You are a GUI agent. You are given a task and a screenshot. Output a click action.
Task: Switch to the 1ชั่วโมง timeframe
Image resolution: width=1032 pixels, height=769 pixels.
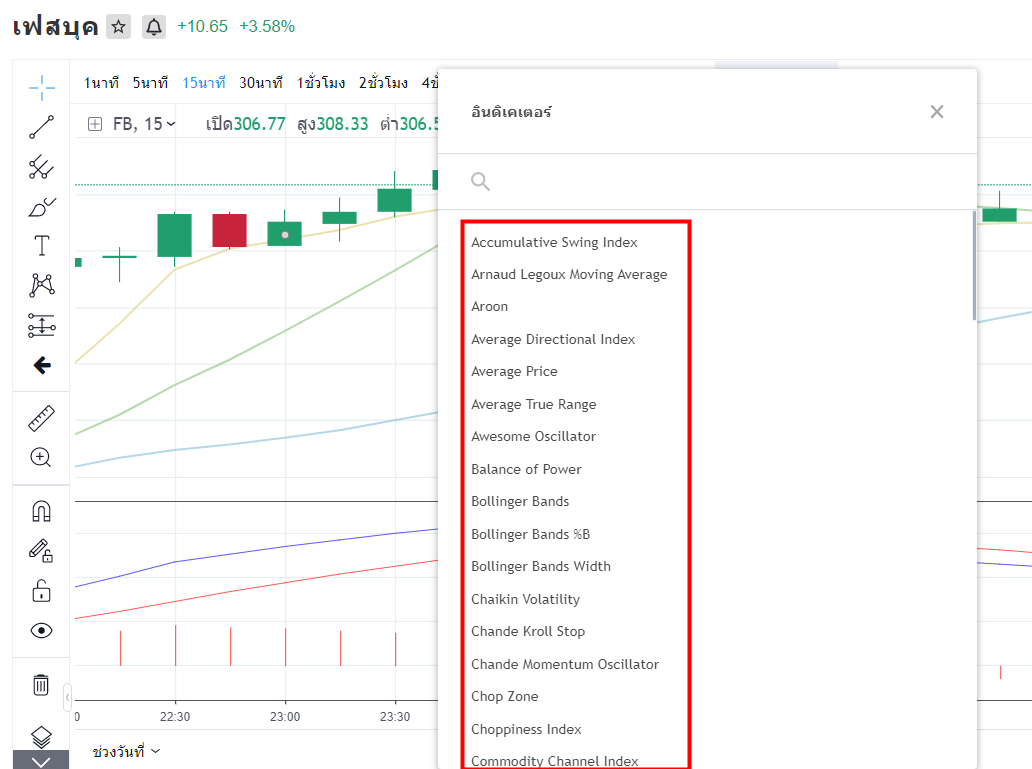pos(320,83)
